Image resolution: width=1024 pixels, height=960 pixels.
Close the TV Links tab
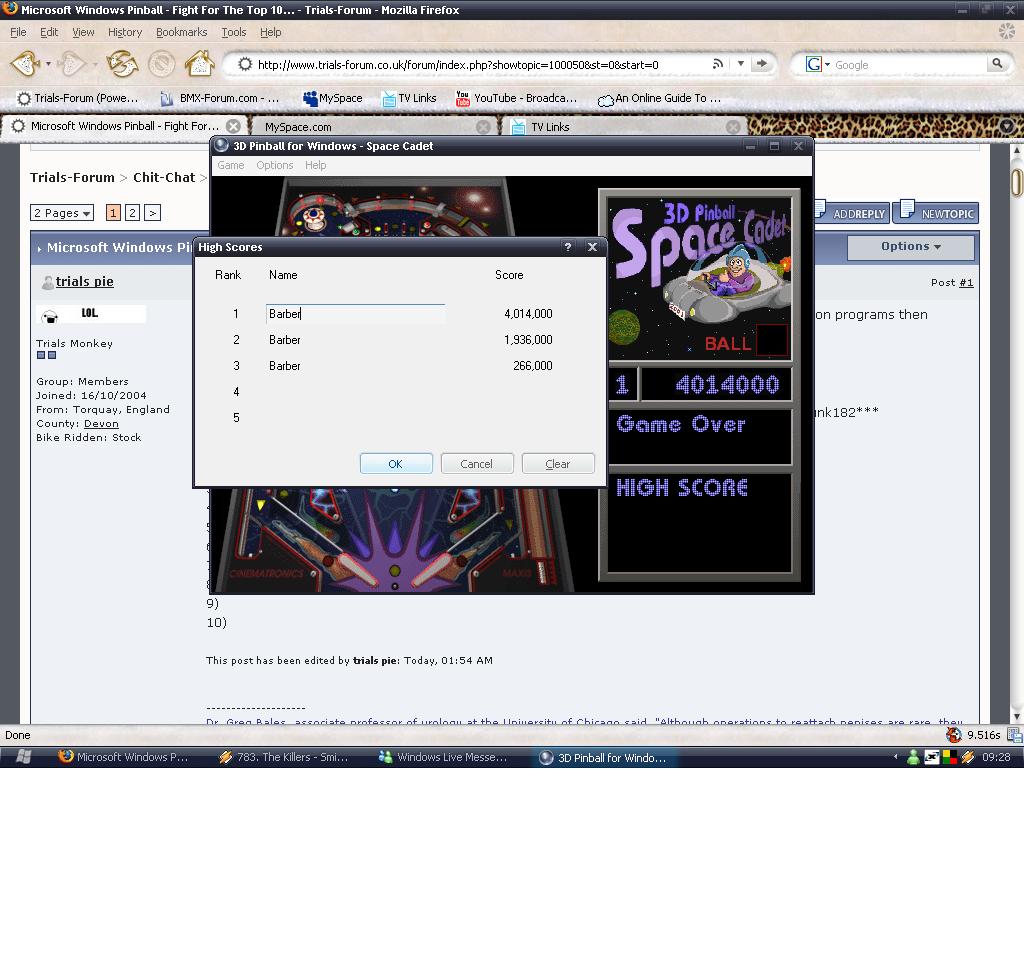[x=733, y=127]
